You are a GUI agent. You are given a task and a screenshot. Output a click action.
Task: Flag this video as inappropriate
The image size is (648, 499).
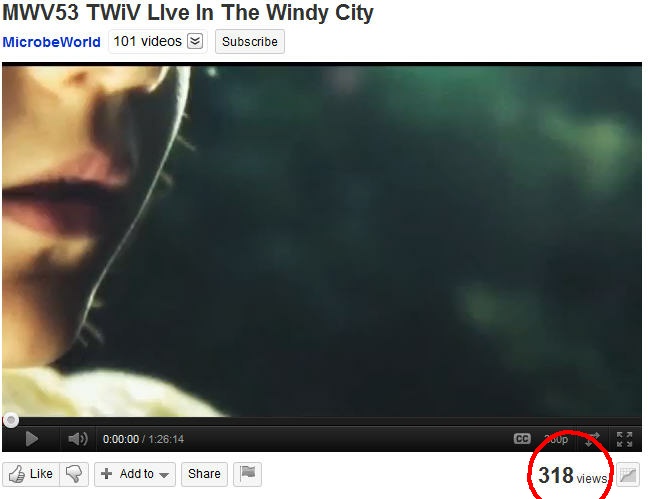click(247, 474)
